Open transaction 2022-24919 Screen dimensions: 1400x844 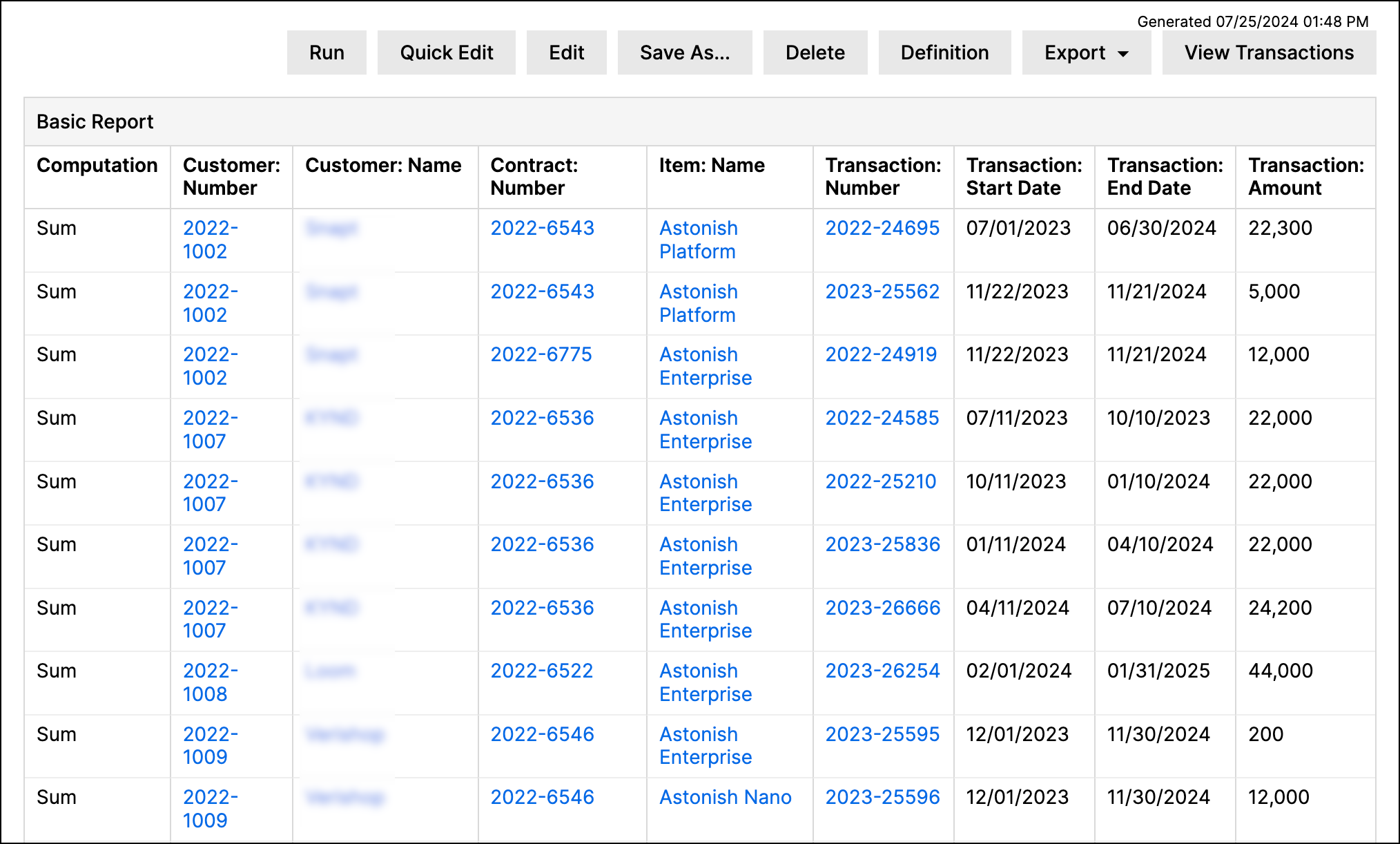point(881,354)
